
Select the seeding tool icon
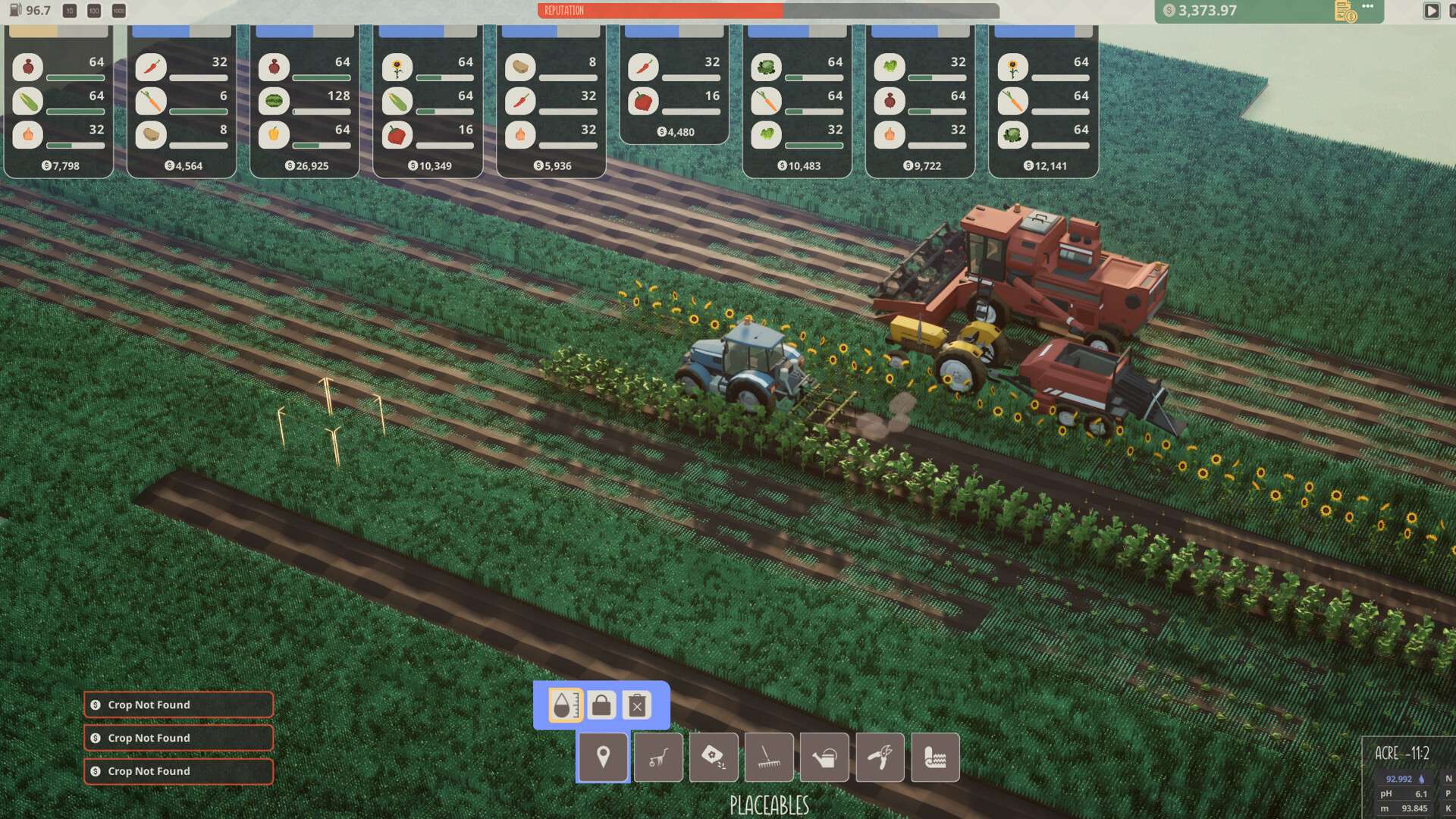pos(713,757)
